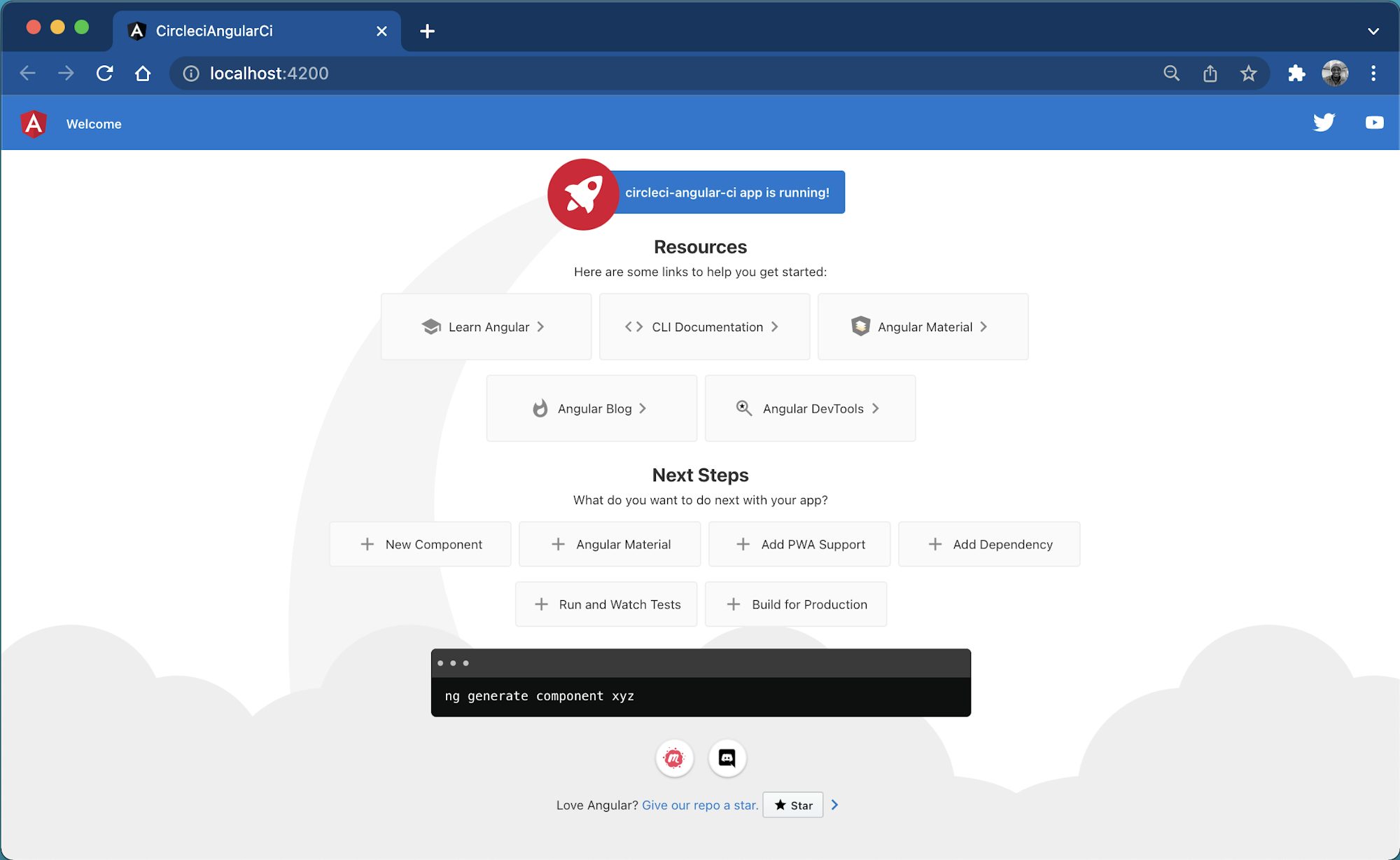Open the browser dropdown chevron at top right
This screenshot has width=1400, height=860.
1371,31
